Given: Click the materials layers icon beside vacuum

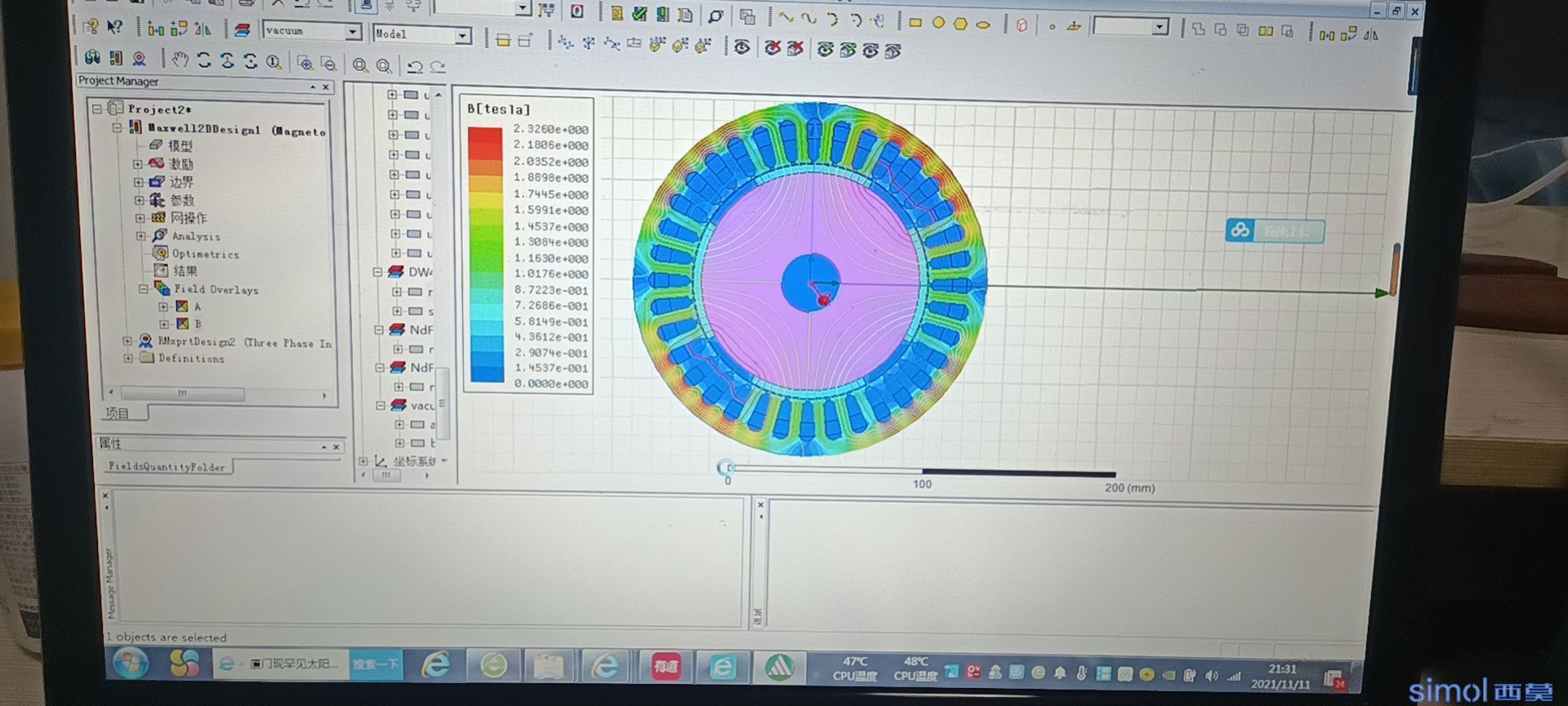Looking at the screenshot, I should [x=243, y=30].
